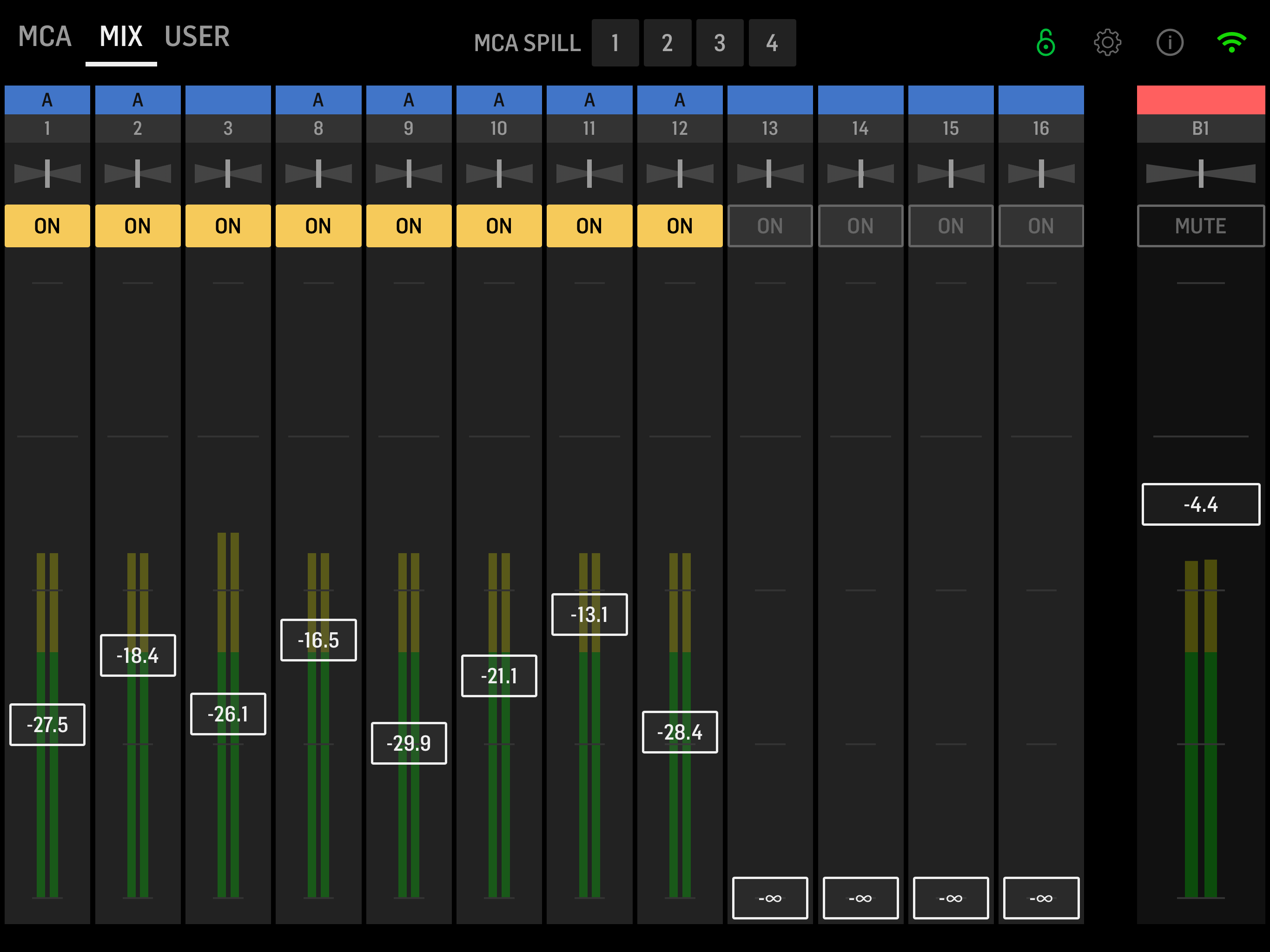Click channel 8 fader at -16.5
This screenshot has width=1270, height=952.
318,640
